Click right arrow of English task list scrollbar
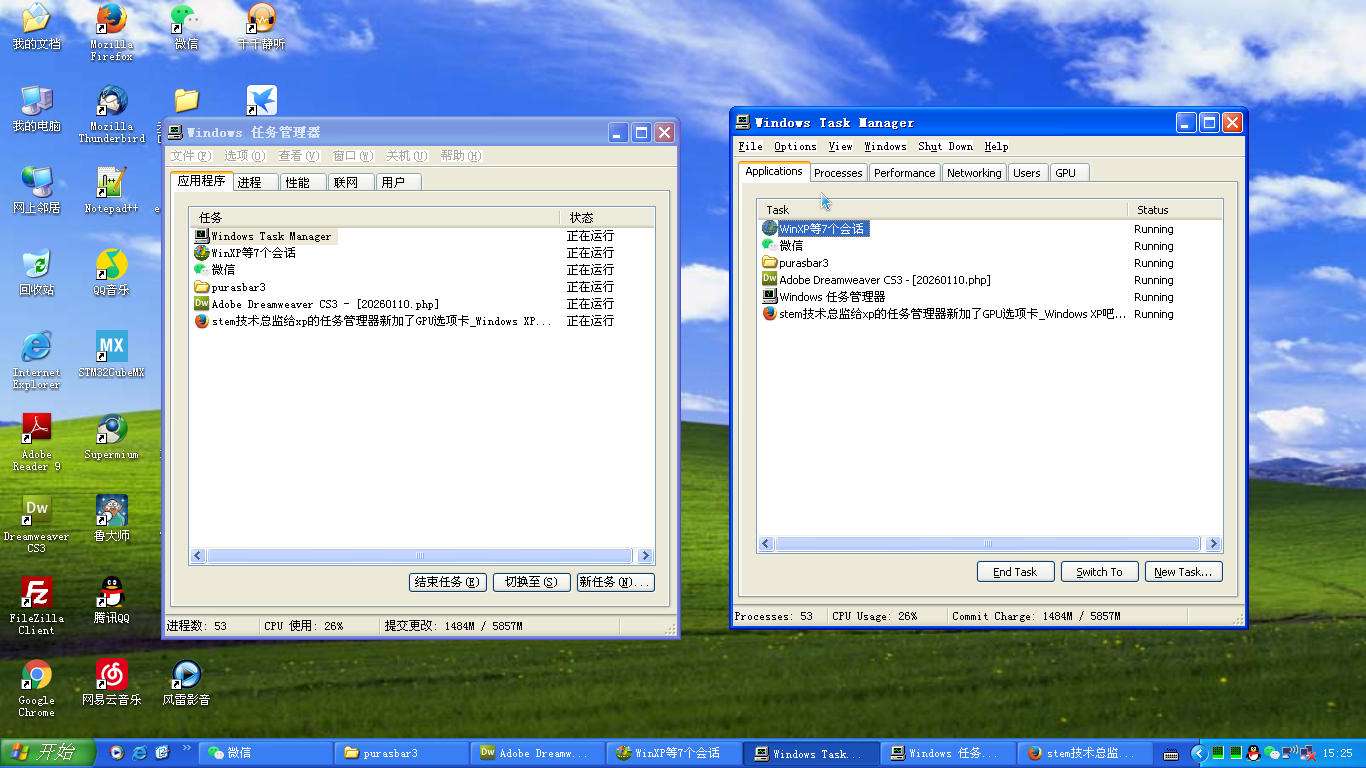 click(x=1213, y=544)
